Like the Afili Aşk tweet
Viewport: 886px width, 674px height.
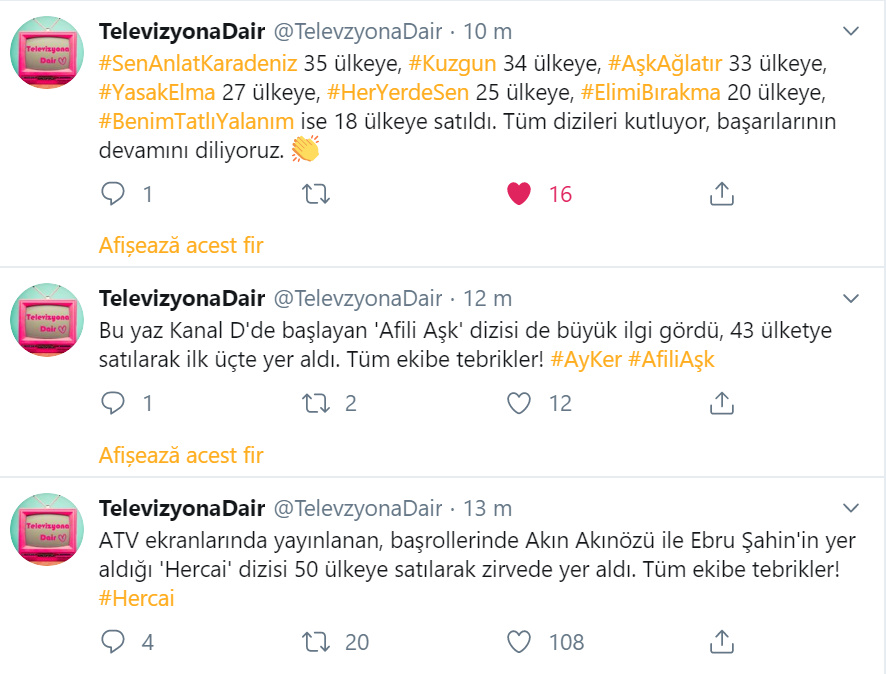point(519,403)
